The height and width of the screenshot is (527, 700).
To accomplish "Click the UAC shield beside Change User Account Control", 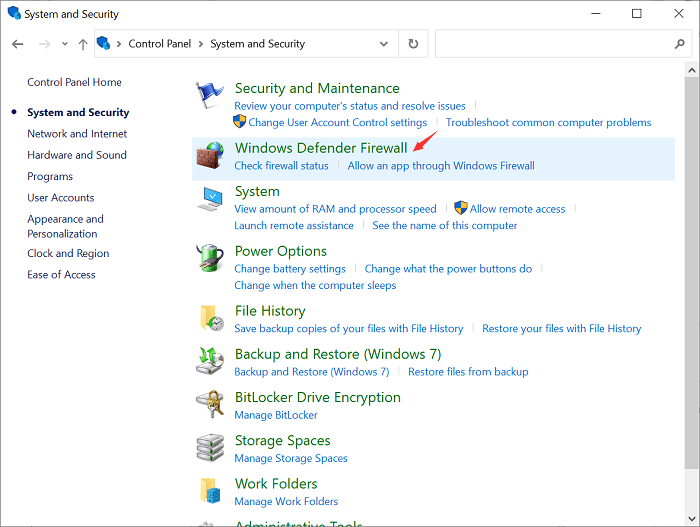I will (x=240, y=121).
